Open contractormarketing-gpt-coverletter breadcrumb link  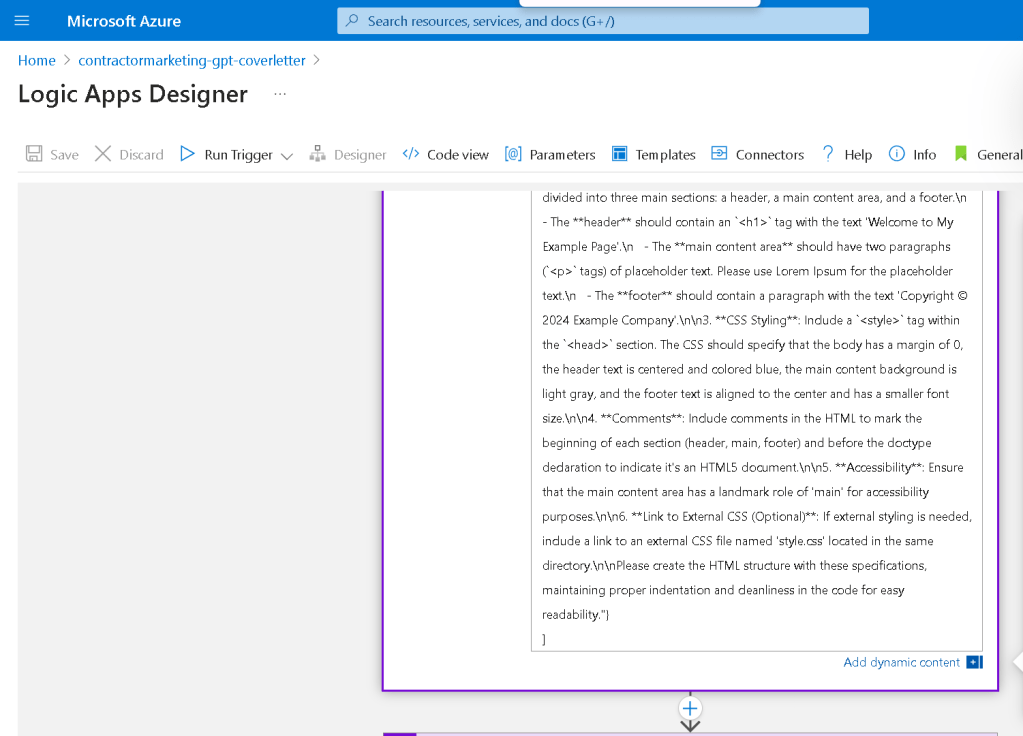[192, 61]
